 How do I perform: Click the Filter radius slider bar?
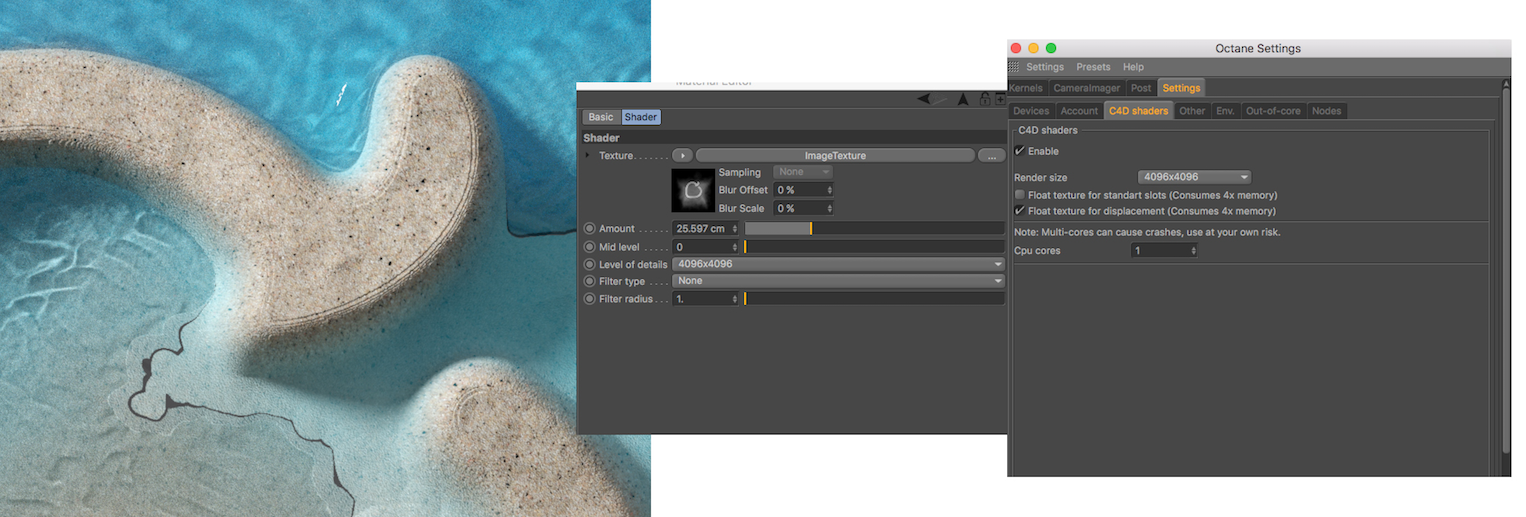[x=874, y=299]
